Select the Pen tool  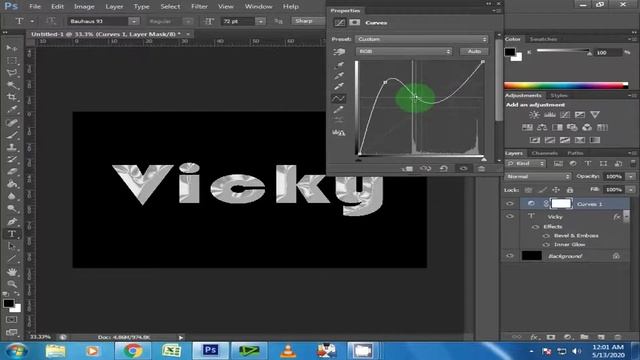(11, 222)
